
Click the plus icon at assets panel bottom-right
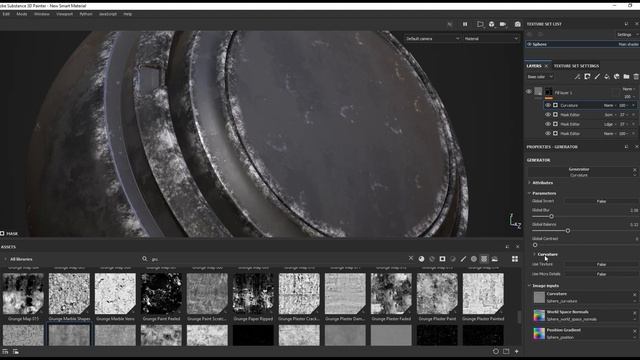click(517, 351)
